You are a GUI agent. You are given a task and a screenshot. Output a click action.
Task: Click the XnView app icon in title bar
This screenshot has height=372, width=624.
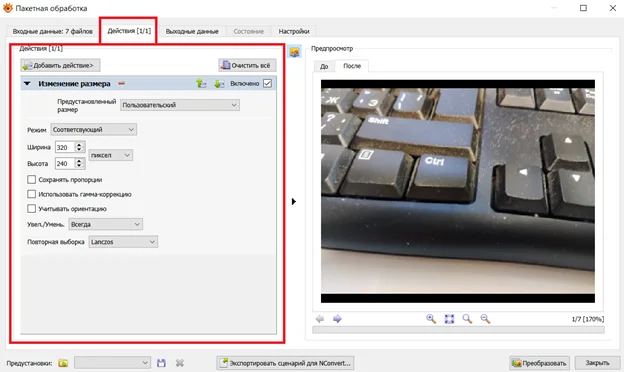8,8
